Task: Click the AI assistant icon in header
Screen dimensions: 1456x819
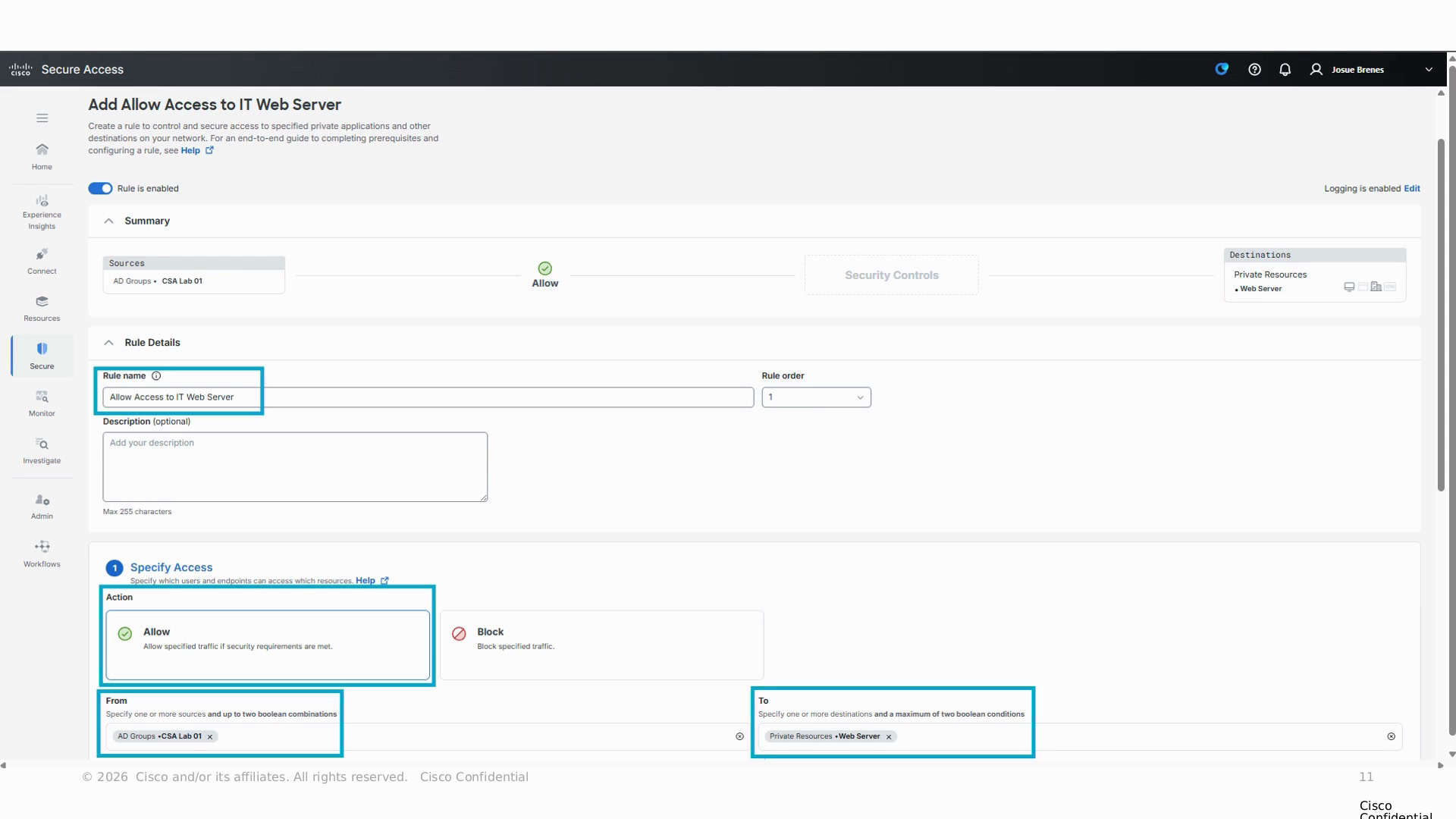Action: tap(1222, 69)
